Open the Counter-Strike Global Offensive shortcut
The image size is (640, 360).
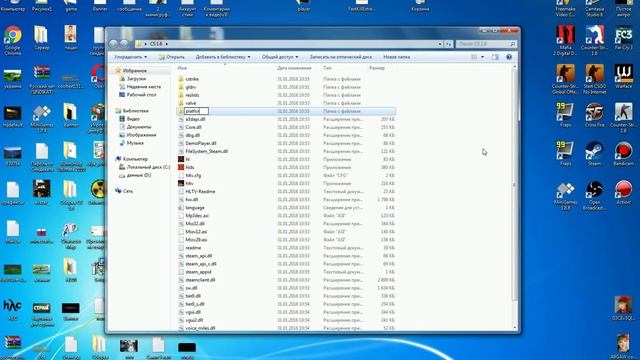[x=565, y=79]
